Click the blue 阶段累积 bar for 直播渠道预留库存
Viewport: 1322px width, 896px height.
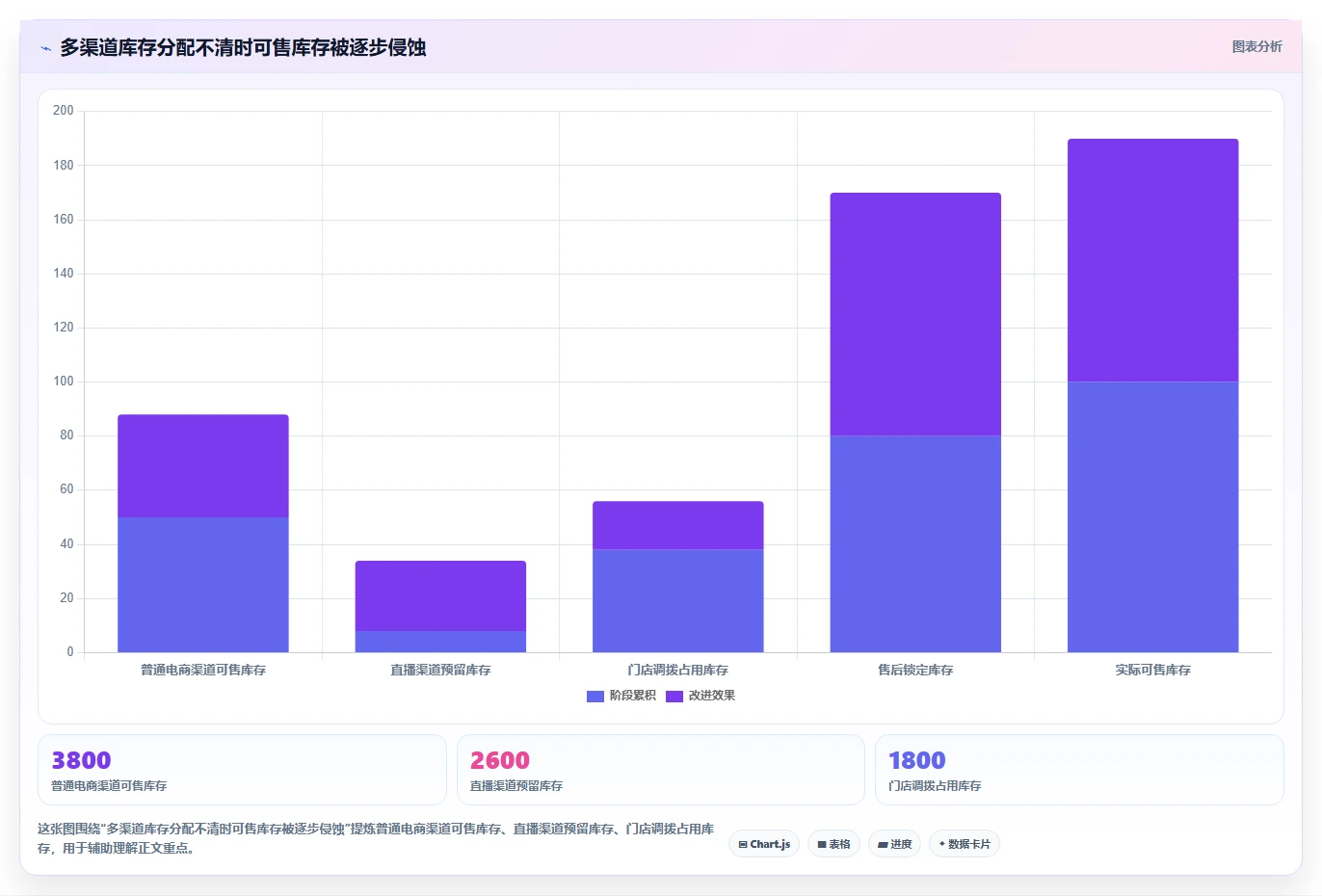tap(440, 642)
